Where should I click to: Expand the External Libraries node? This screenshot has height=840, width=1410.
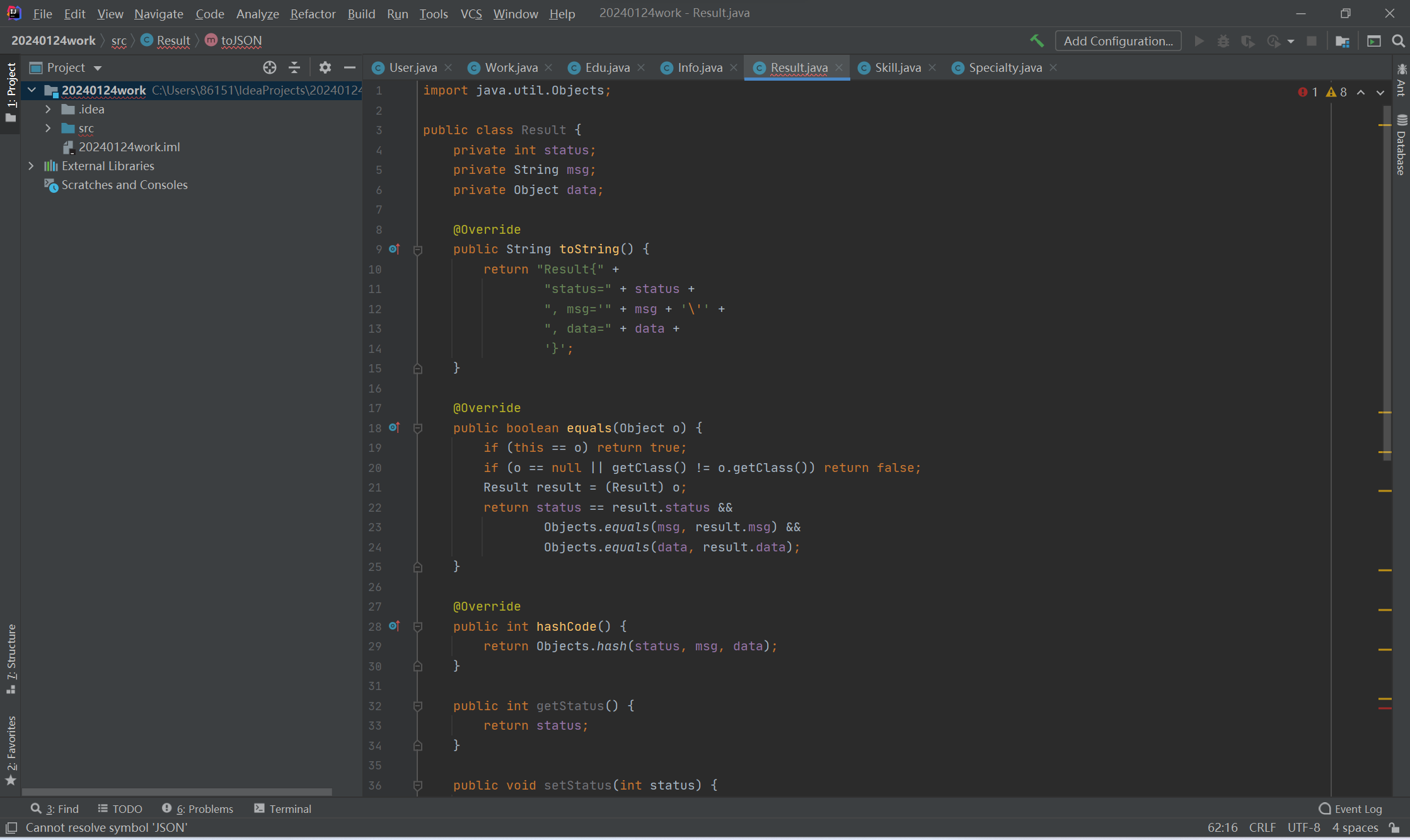coord(31,166)
